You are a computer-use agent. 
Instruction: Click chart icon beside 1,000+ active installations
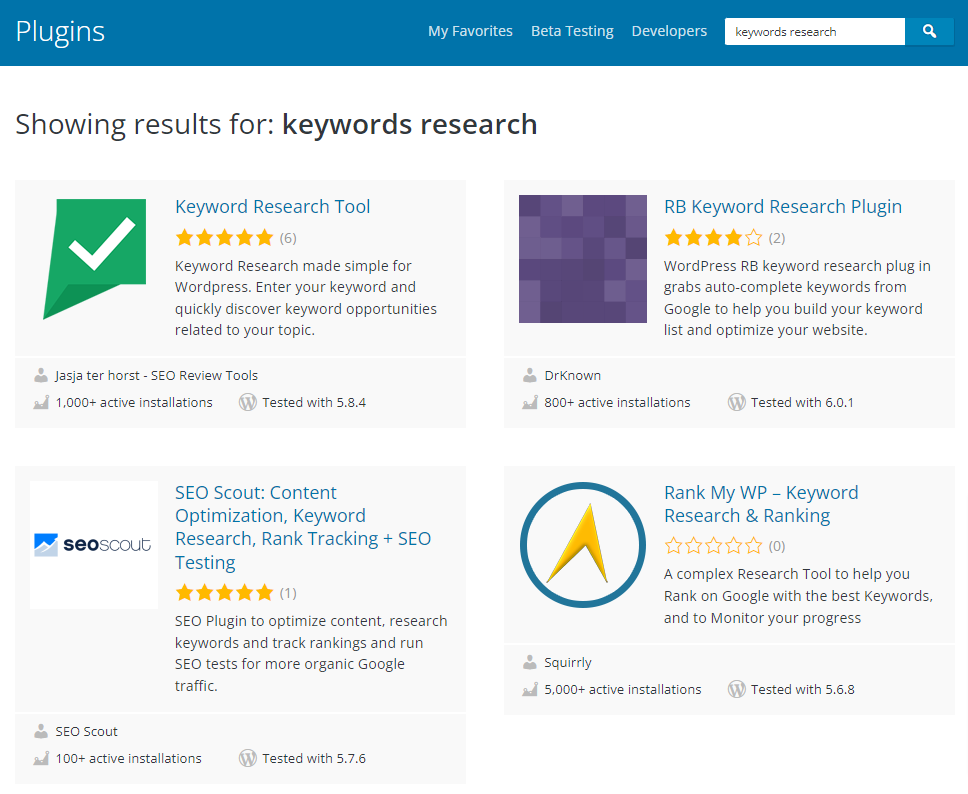(x=41, y=403)
